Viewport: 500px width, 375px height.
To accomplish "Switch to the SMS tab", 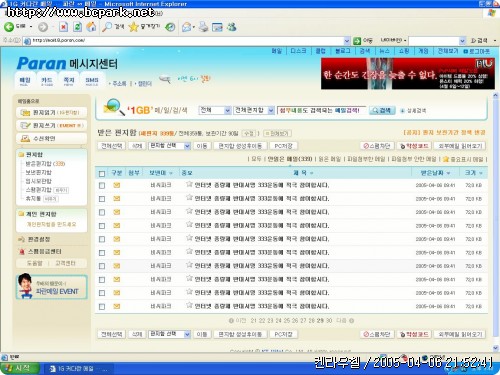I will point(92,81).
